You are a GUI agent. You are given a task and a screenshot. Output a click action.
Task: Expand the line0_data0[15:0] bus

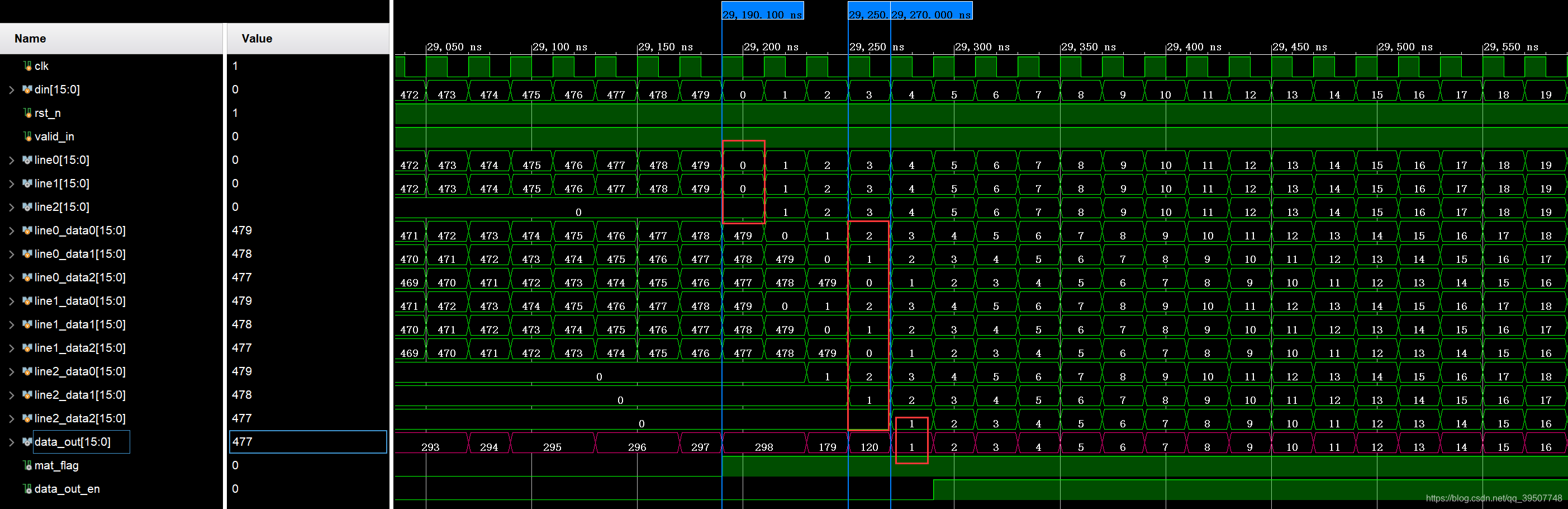coord(12,230)
